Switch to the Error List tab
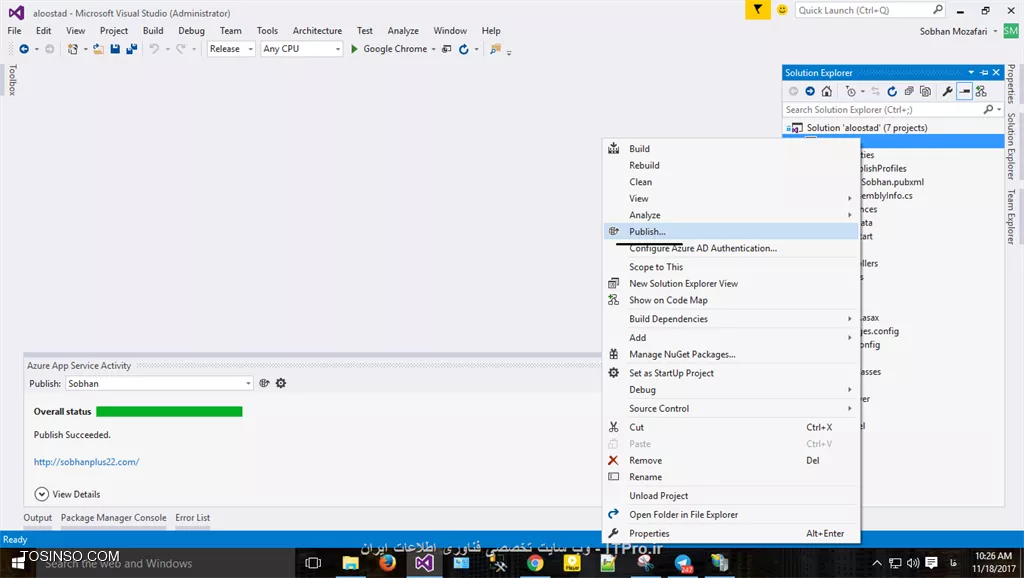This screenshot has height=578, width=1024. [x=193, y=518]
